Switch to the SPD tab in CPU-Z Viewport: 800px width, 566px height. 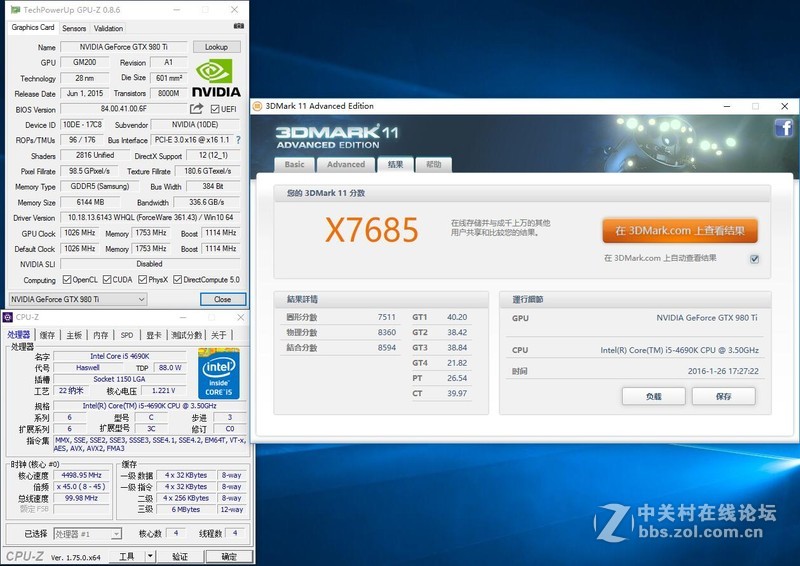tap(127, 335)
